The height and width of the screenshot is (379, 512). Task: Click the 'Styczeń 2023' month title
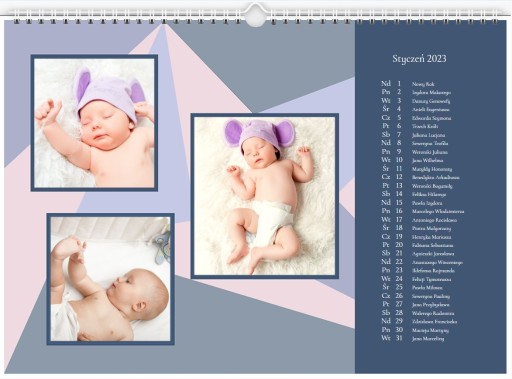click(419, 59)
